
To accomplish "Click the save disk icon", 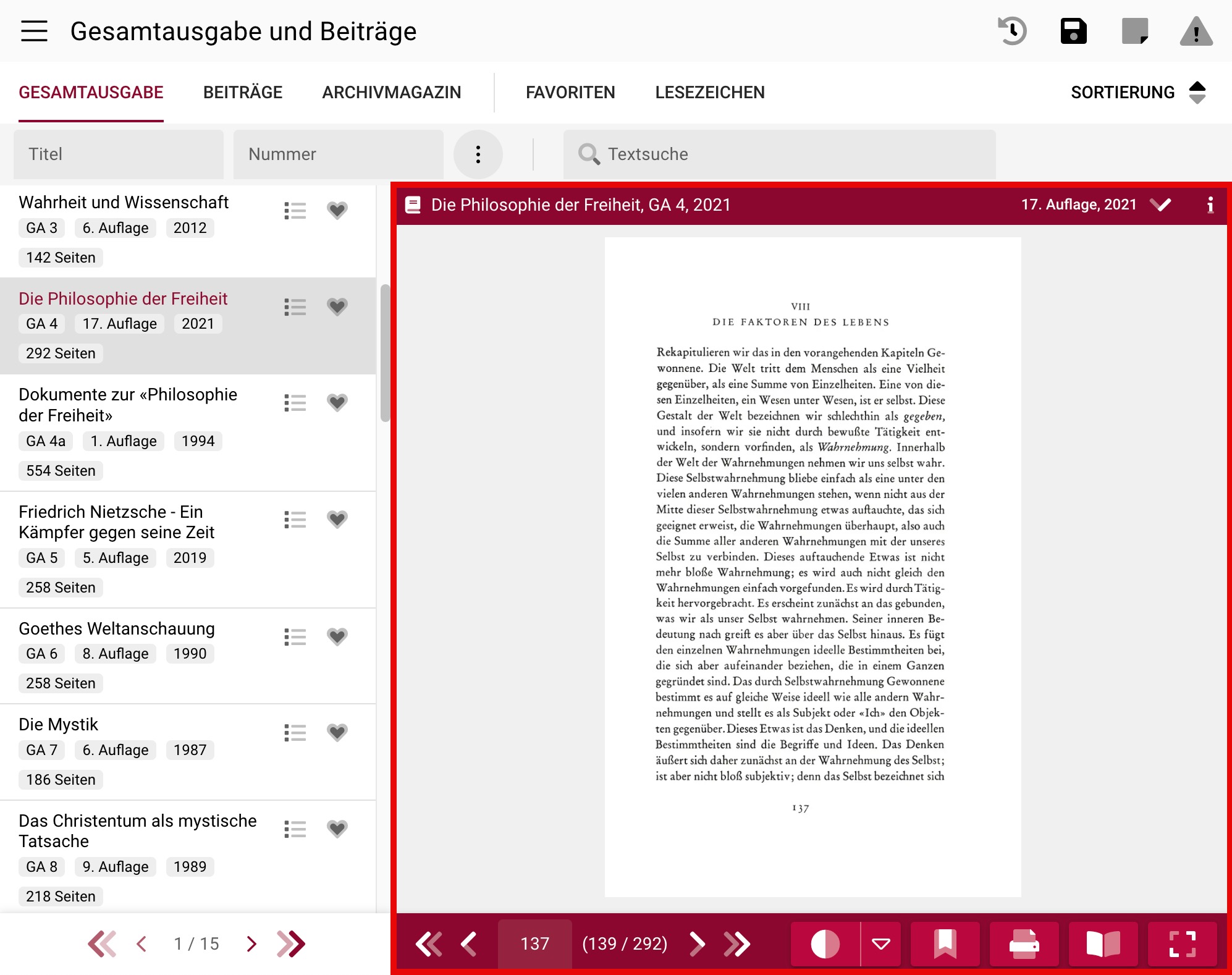I will pos(1073,31).
